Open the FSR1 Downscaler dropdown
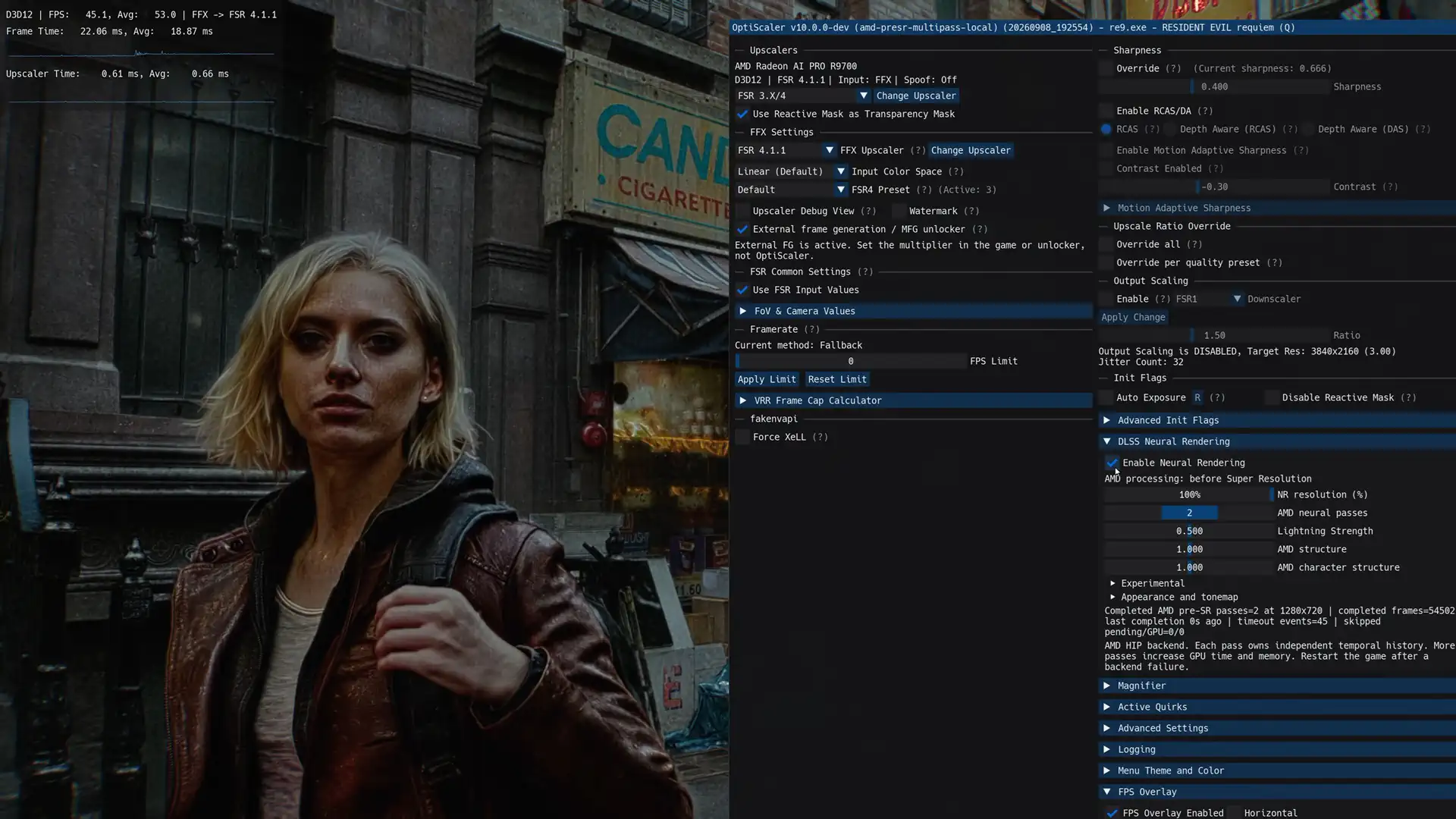Viewport: 1456px width, 819px height. click(x=1209, y=299)
